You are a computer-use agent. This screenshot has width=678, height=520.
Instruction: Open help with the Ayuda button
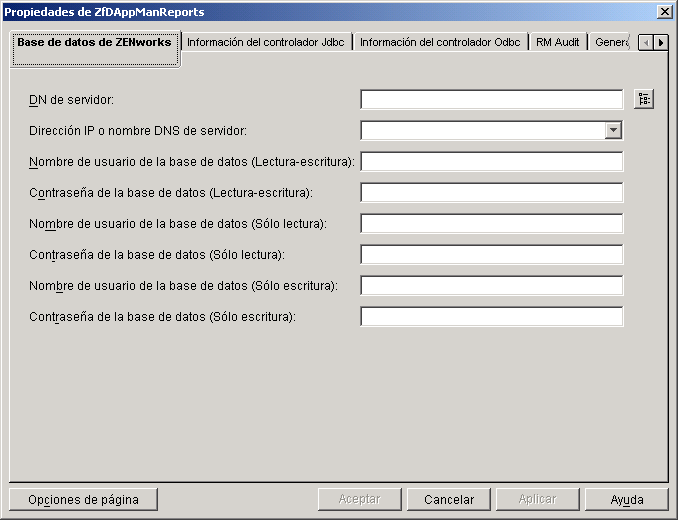[x=627, y=500]
